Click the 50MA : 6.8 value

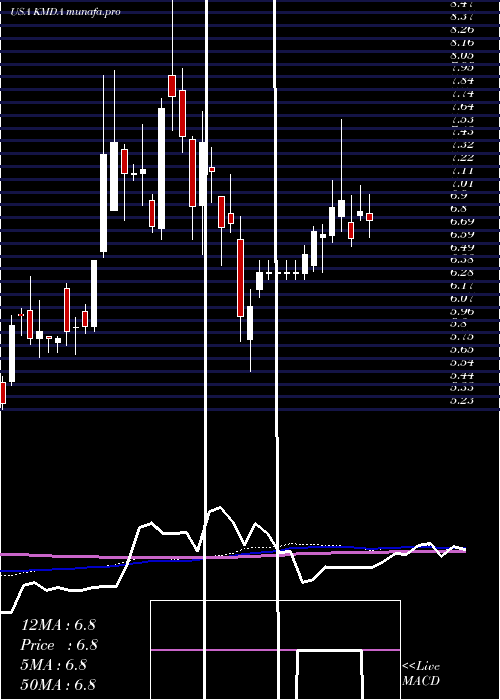point(58,685)
